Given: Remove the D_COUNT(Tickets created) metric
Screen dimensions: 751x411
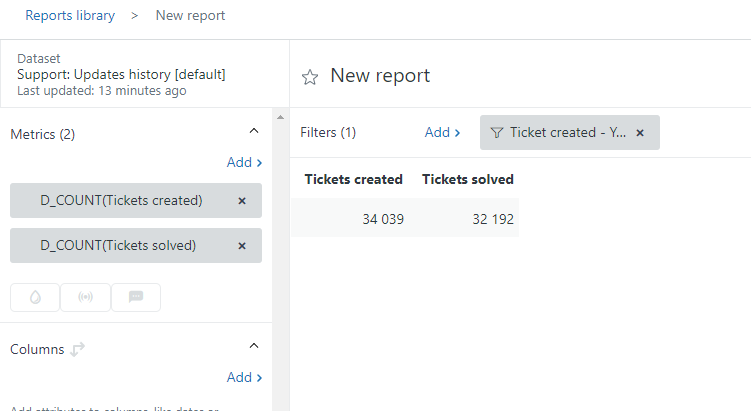Looking at the screenshot, I should (x=242, y=201).
